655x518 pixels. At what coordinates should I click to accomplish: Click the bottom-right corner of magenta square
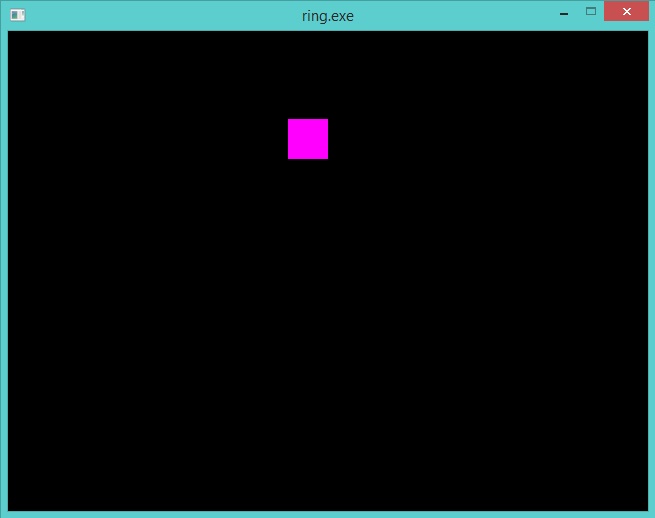click(326, 157)
